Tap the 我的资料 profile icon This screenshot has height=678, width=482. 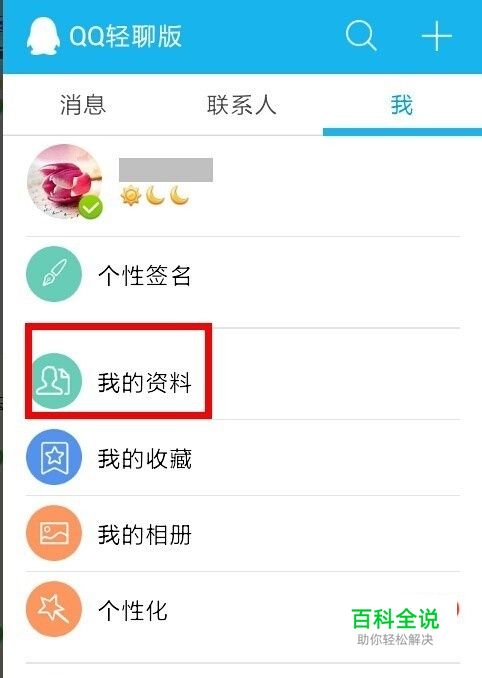pos(54,381)
